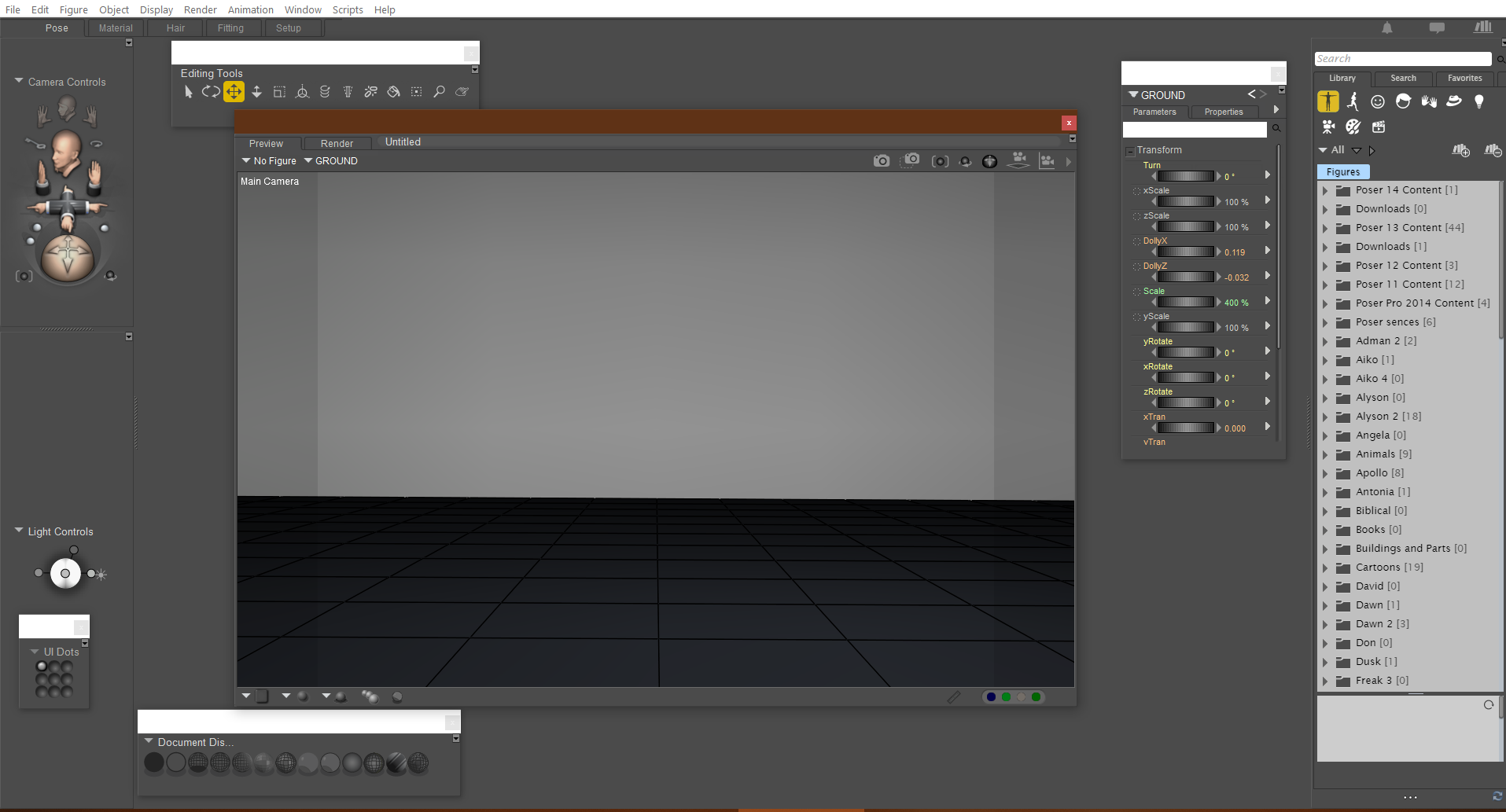Image resolution: width=1506 pixels, height=812 pixels.
Task: Select the Magnifier tool in Editing Tools
Action: click(439, 92)
